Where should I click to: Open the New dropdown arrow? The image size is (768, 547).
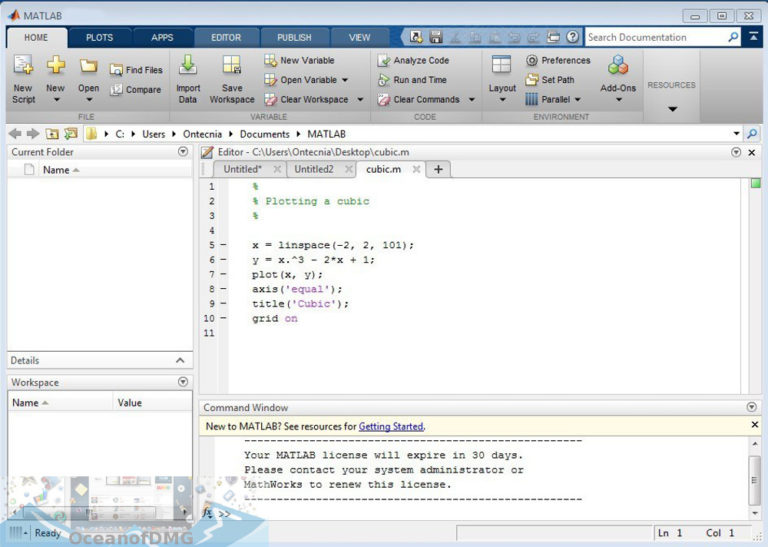pos(56,100)
